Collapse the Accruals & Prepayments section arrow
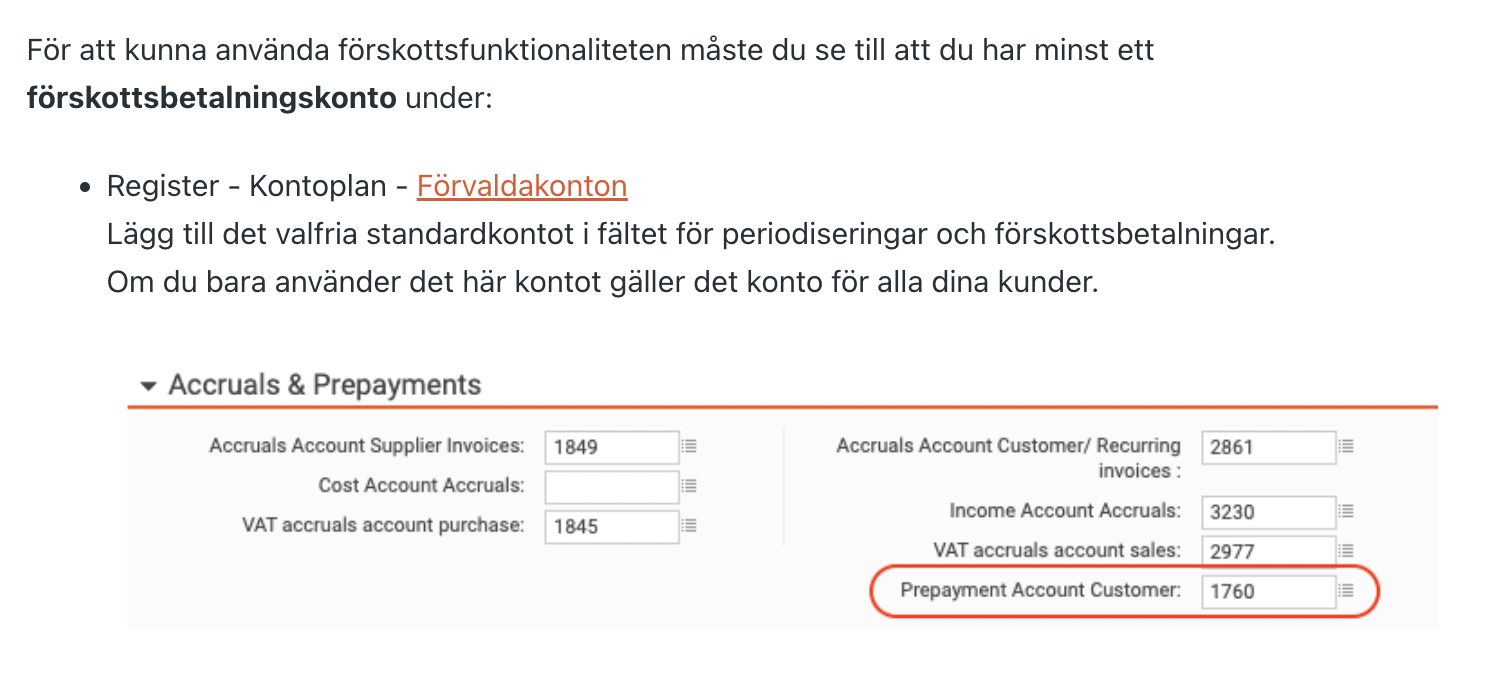 (x=149, y=386)
